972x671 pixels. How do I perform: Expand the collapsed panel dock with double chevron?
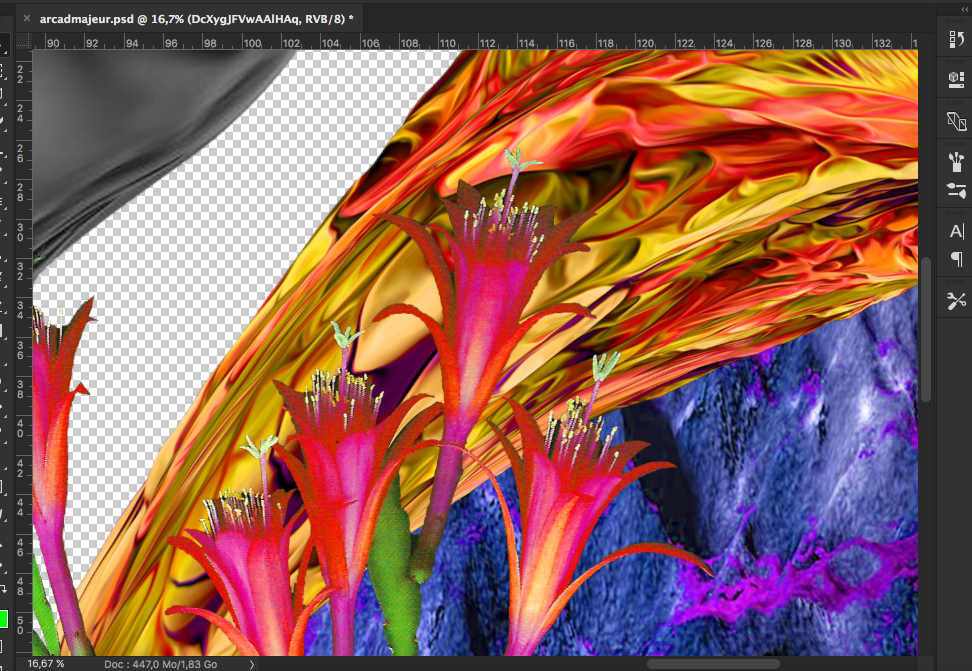tap(963, 8)
